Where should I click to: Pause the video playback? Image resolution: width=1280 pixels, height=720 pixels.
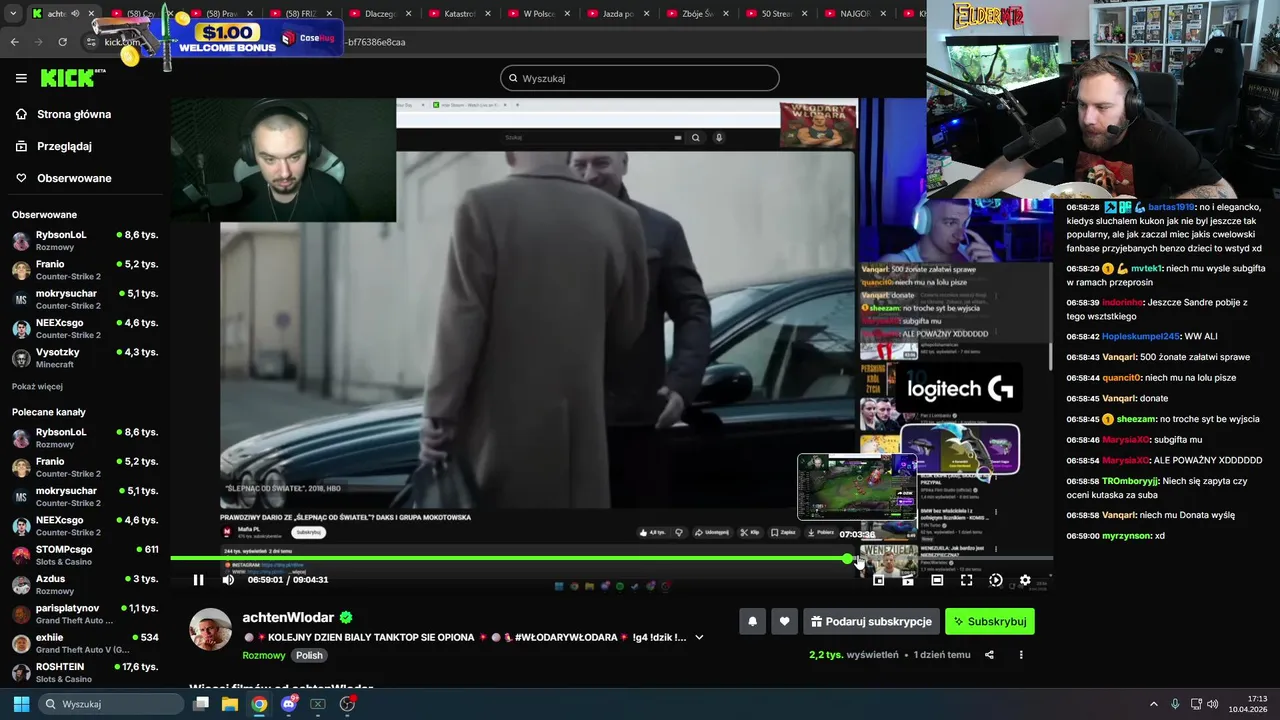click(198, 580)
